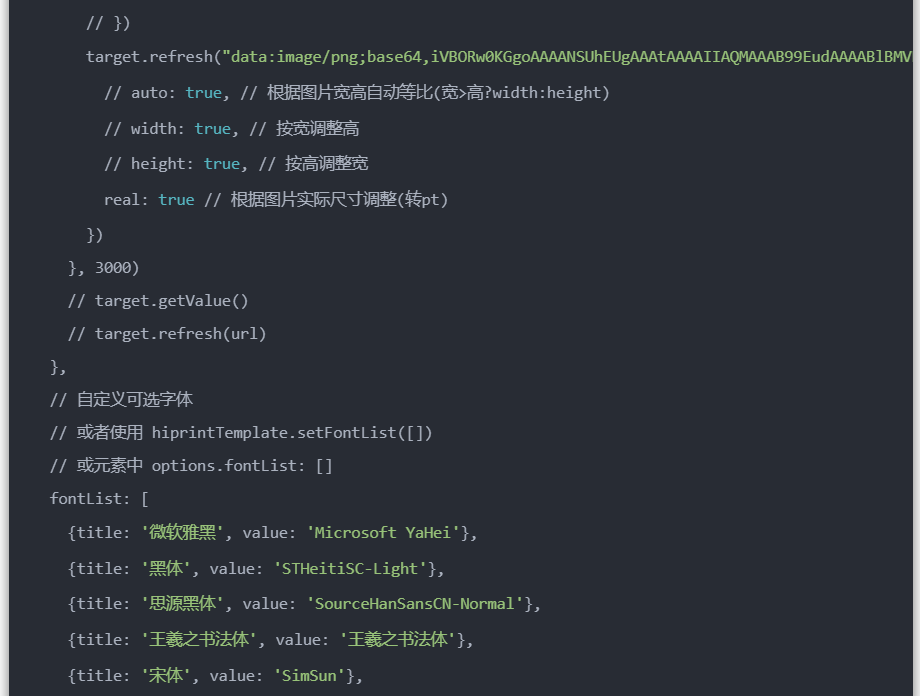
Task: Click the "options.fontList: []" comment text
Action: [x=242, y=466]
